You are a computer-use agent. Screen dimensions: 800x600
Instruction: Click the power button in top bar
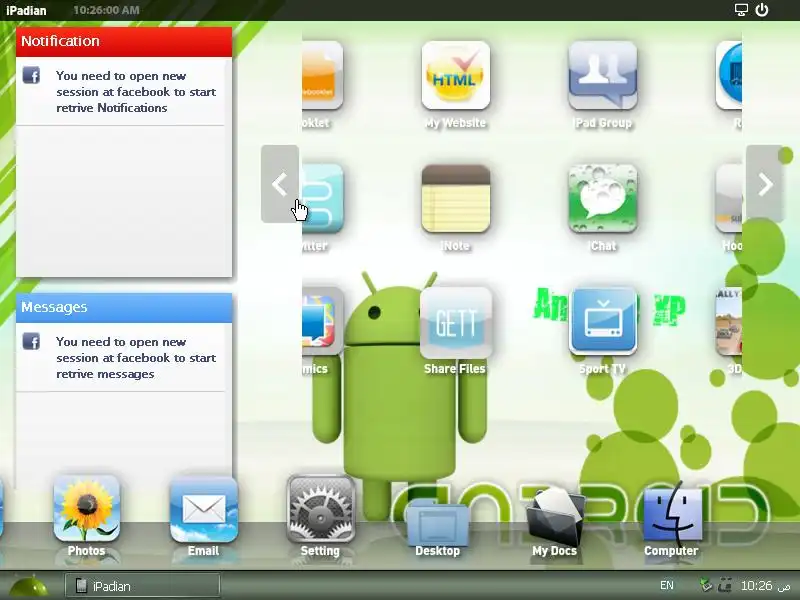[762, 10]
